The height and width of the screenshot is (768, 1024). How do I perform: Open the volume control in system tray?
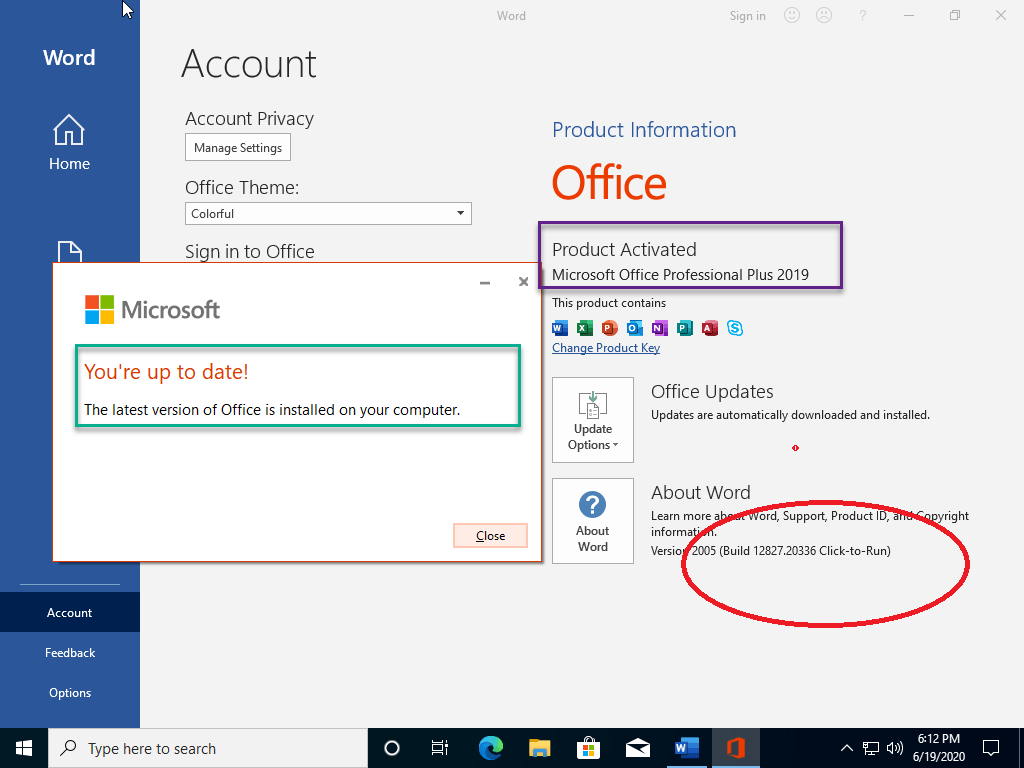click(x=895, y=748)
